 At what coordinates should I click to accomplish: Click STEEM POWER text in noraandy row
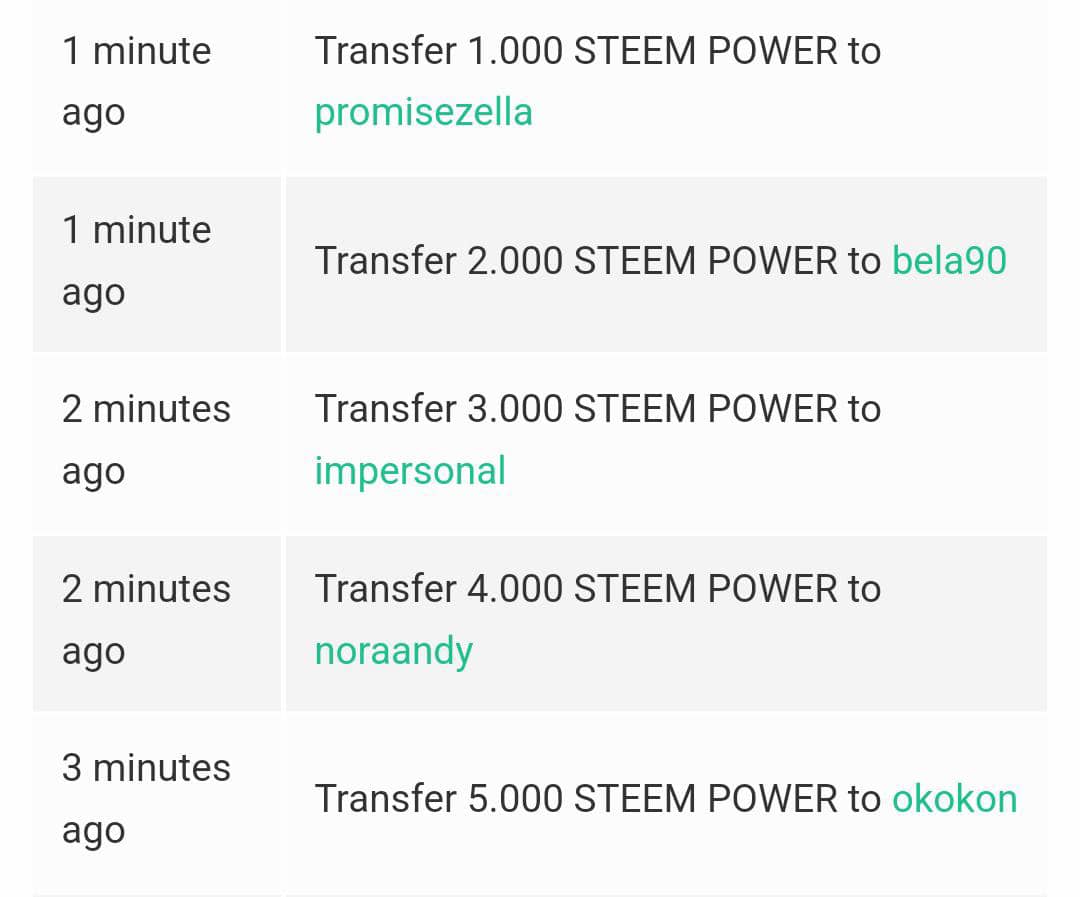707,589
